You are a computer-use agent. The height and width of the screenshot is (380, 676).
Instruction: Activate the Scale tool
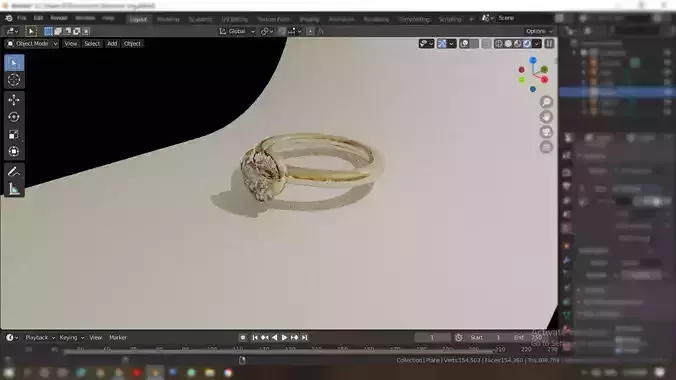(x=14, y=134)
